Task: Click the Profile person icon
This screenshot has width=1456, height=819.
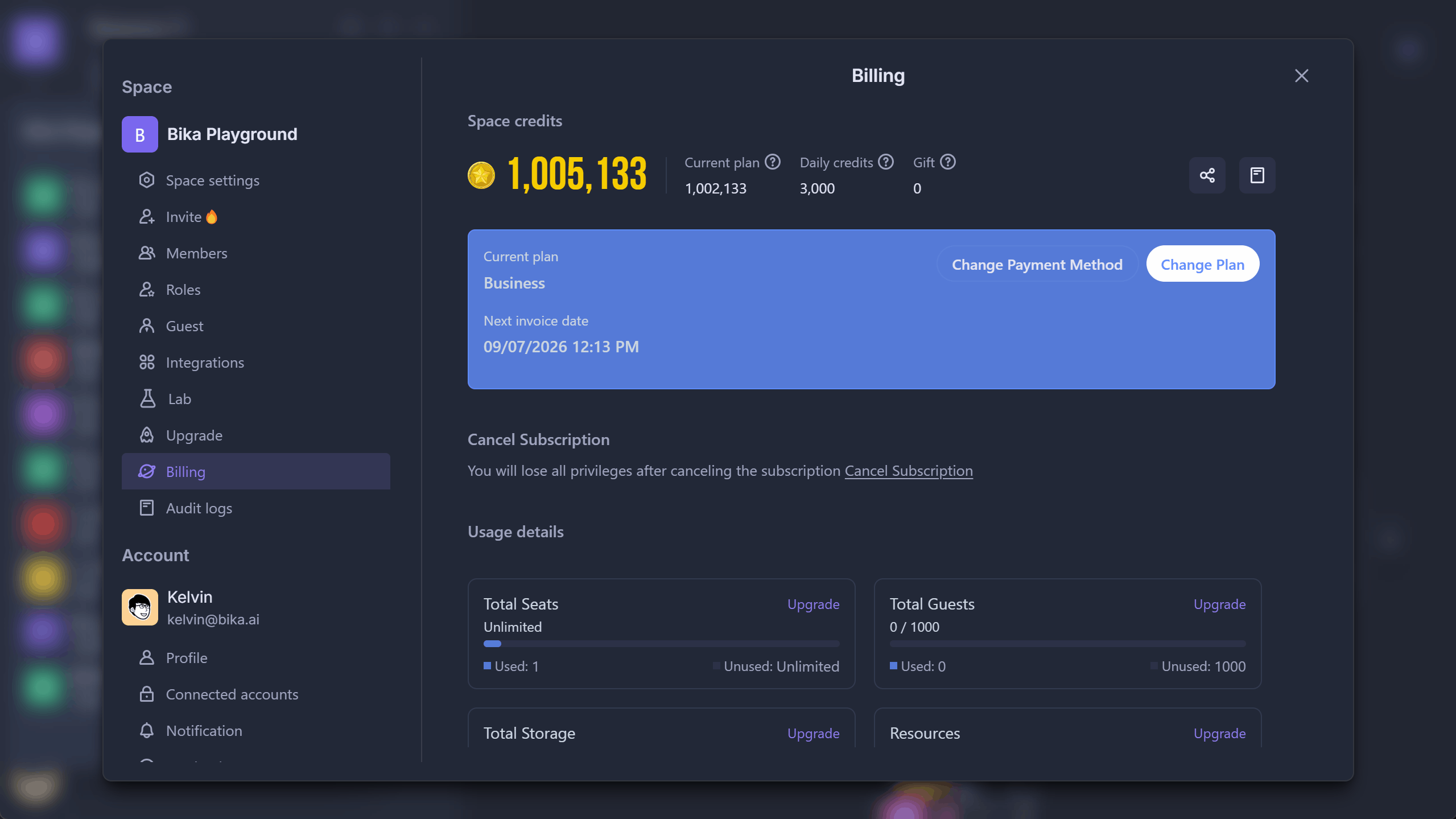Action: 147,657
